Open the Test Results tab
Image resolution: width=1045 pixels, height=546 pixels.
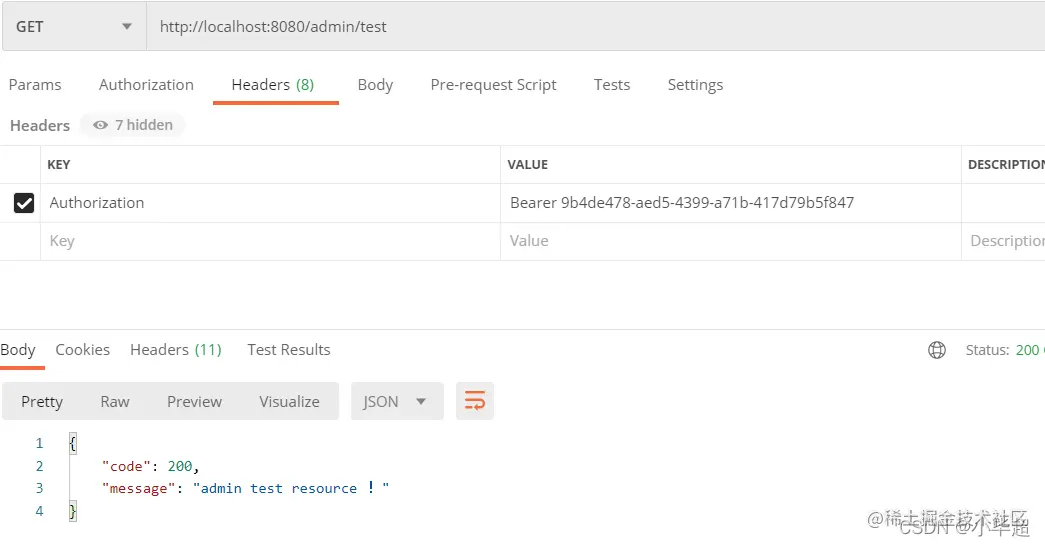point(289,349)
